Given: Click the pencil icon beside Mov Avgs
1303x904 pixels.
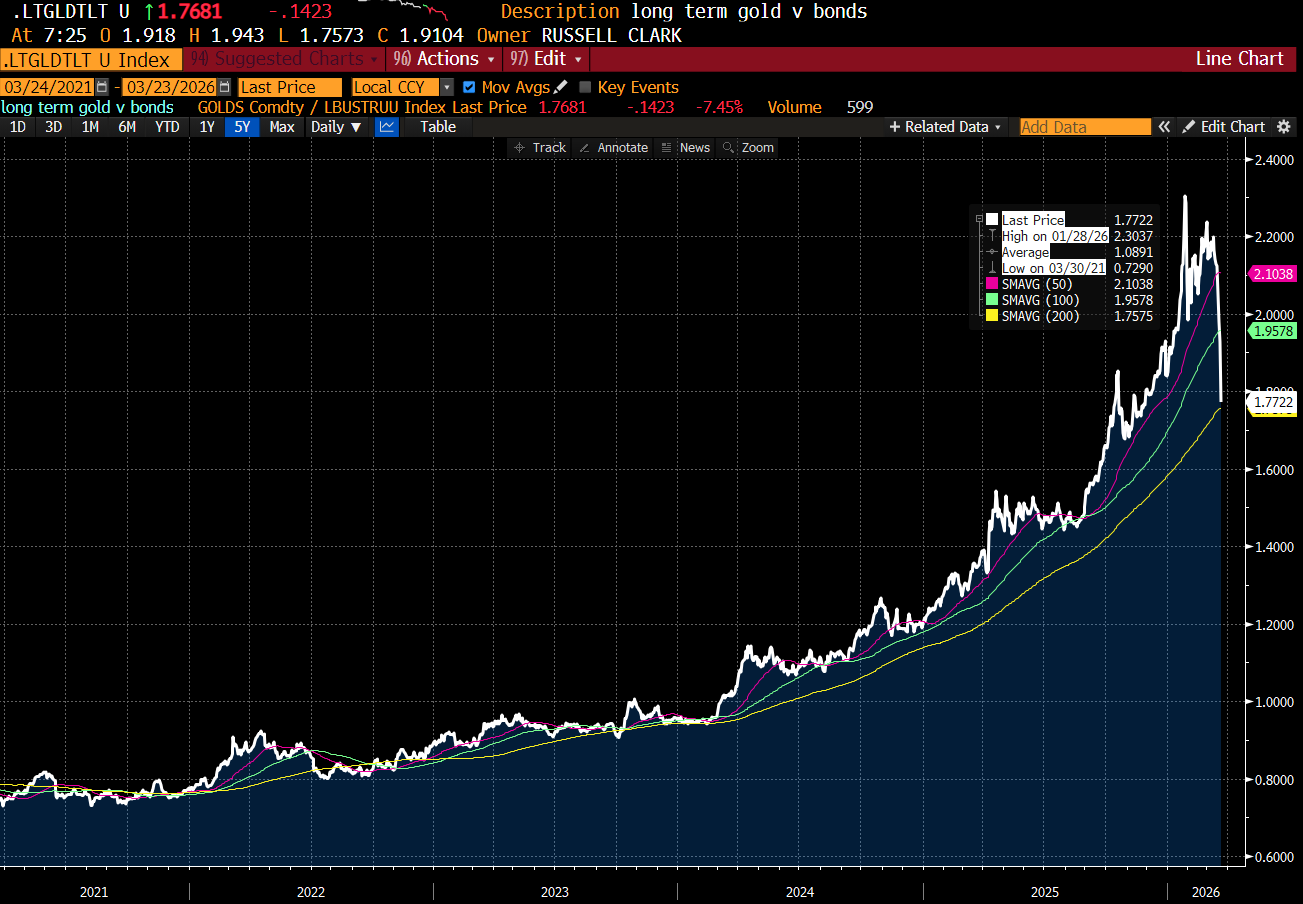Looking at the screenshot, I should [561, 87].
